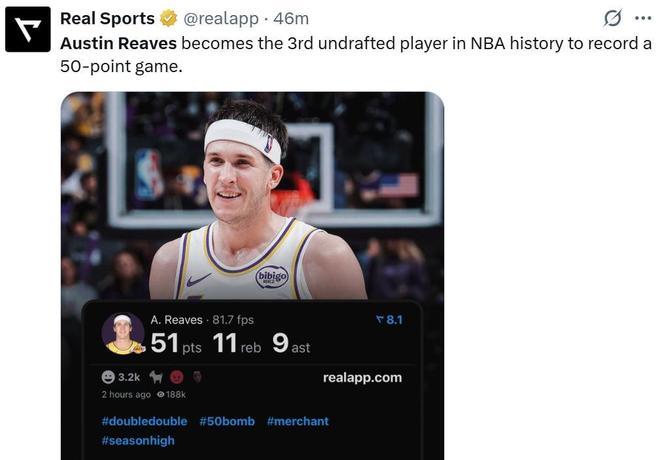The height and width of the screenshot is (460, 660).
Task: Click the blue Real rating 8.1 icon
Action: pos(380,320)
